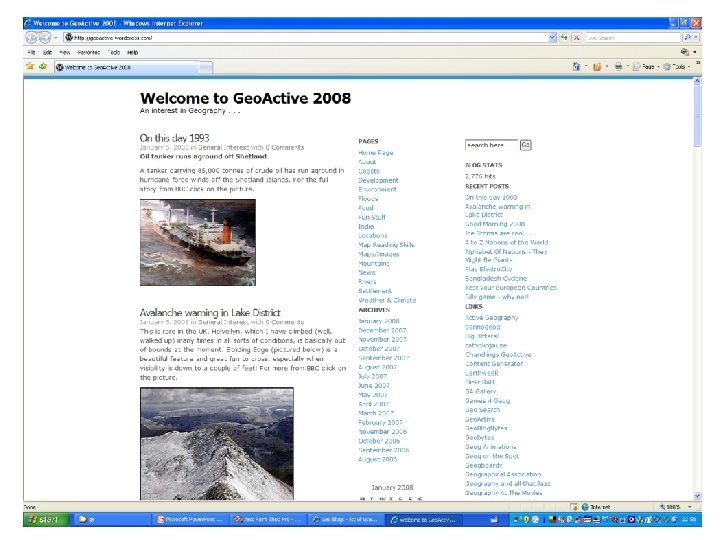Open the Map Reading Skills page
Image resolution: width=720 pixels, height=540 pixels.
[x=386, y=245]
